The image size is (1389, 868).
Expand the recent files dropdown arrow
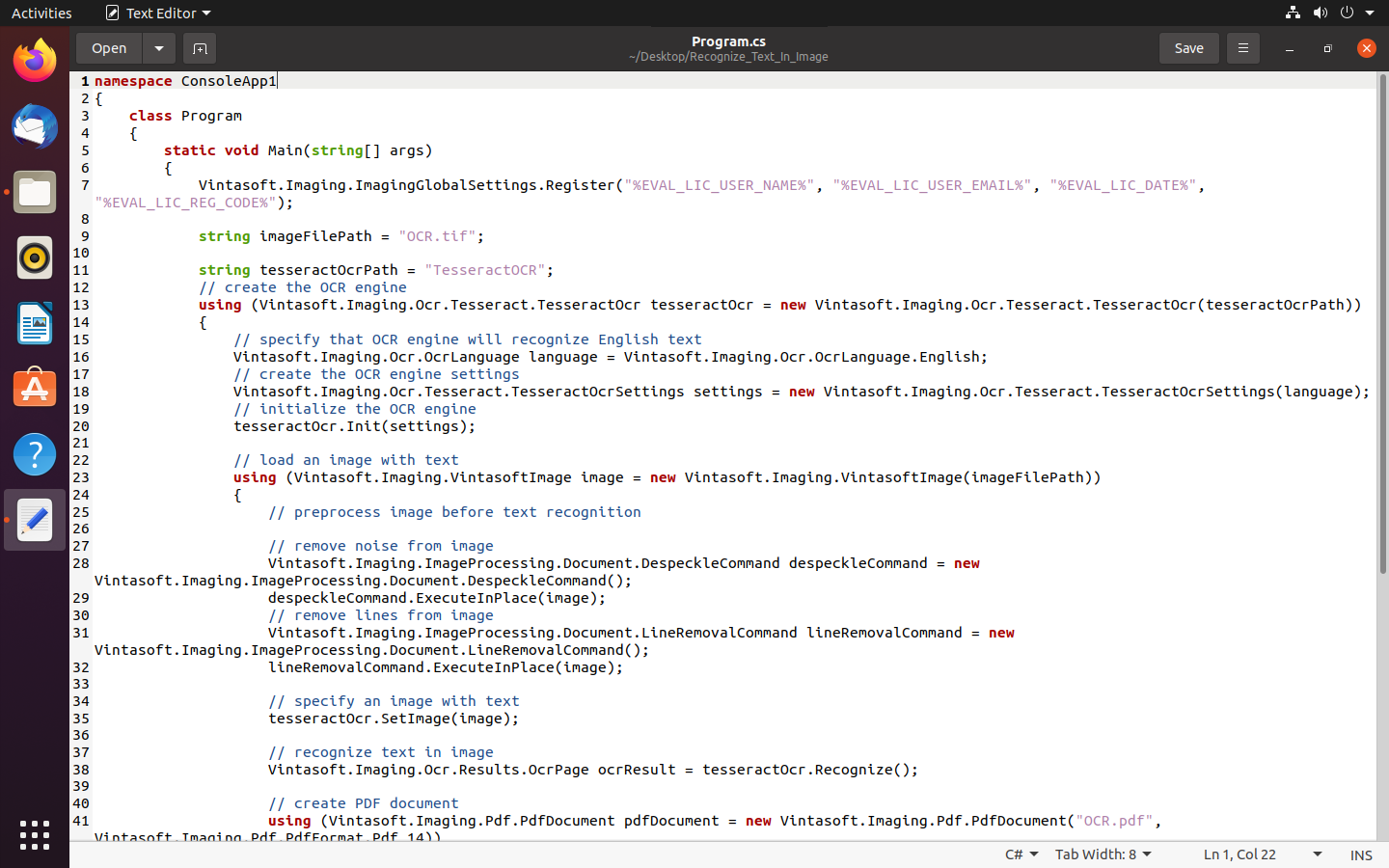159,48
